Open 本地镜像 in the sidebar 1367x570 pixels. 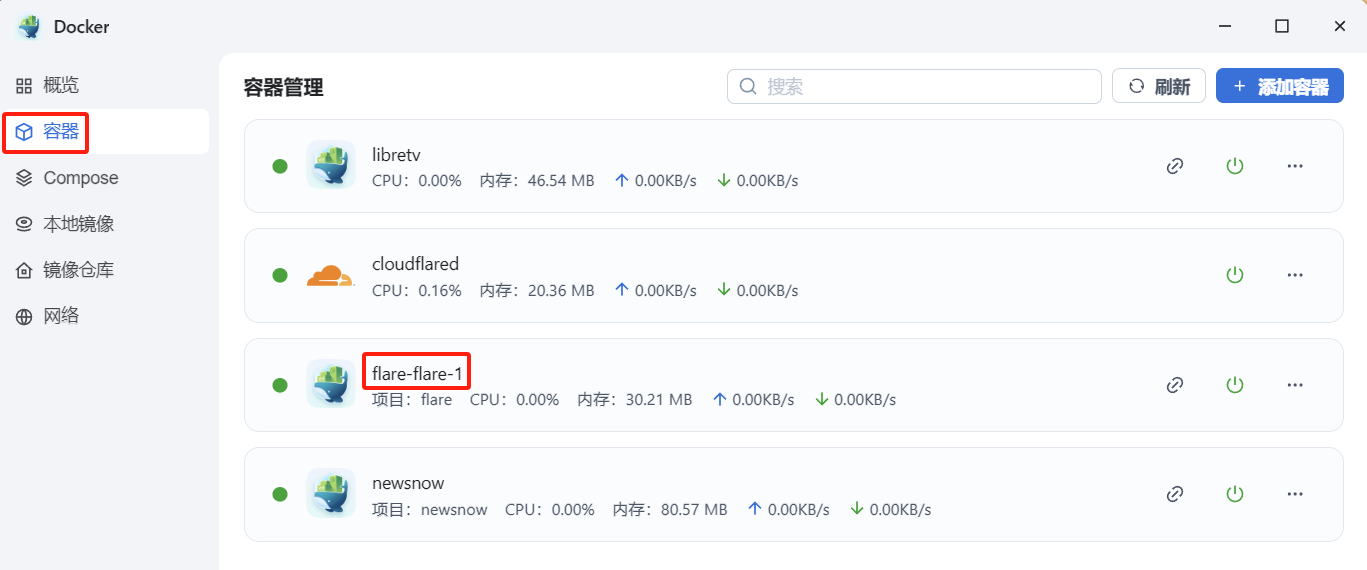78,224
